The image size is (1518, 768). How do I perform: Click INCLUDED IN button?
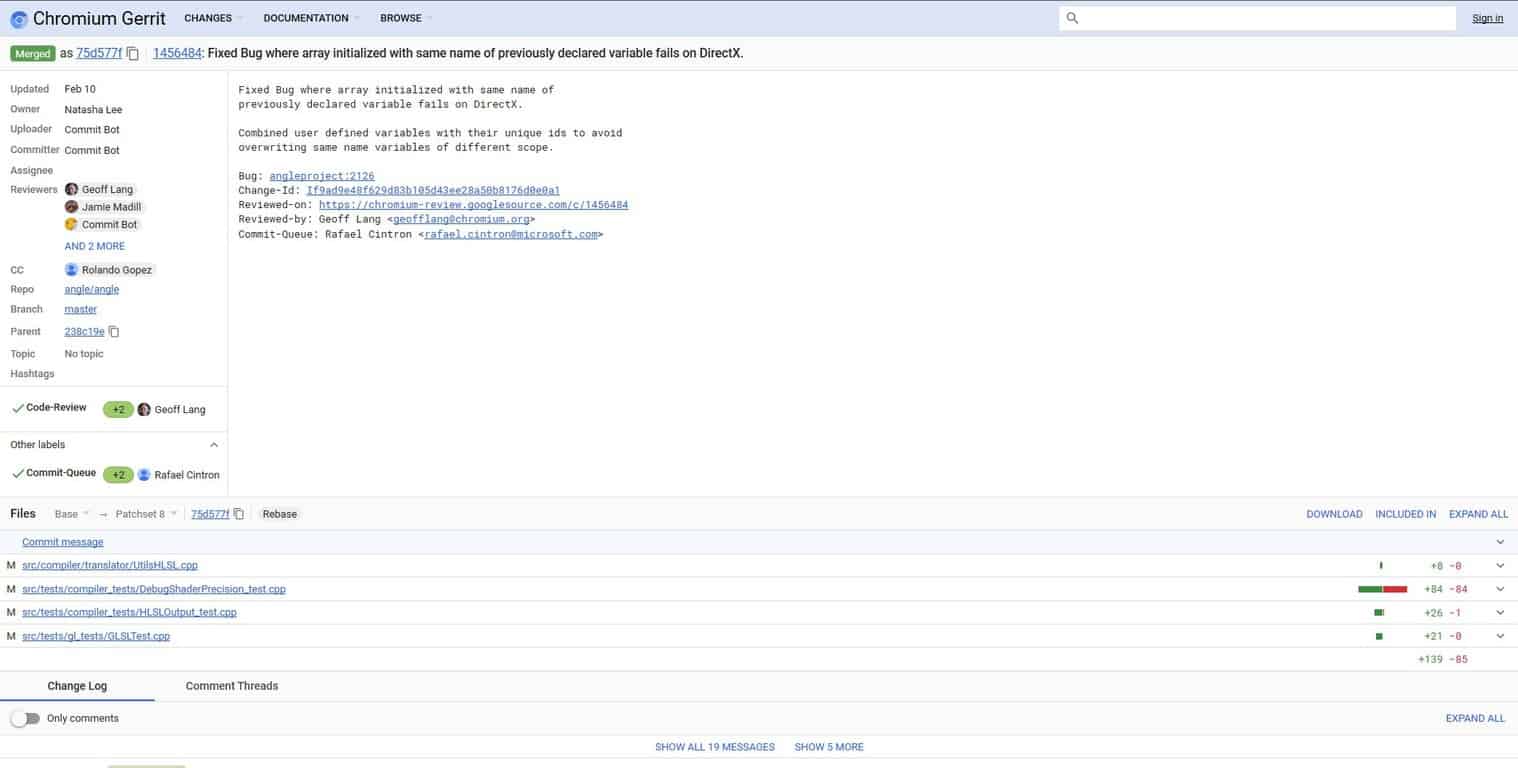pos(1405,514)
